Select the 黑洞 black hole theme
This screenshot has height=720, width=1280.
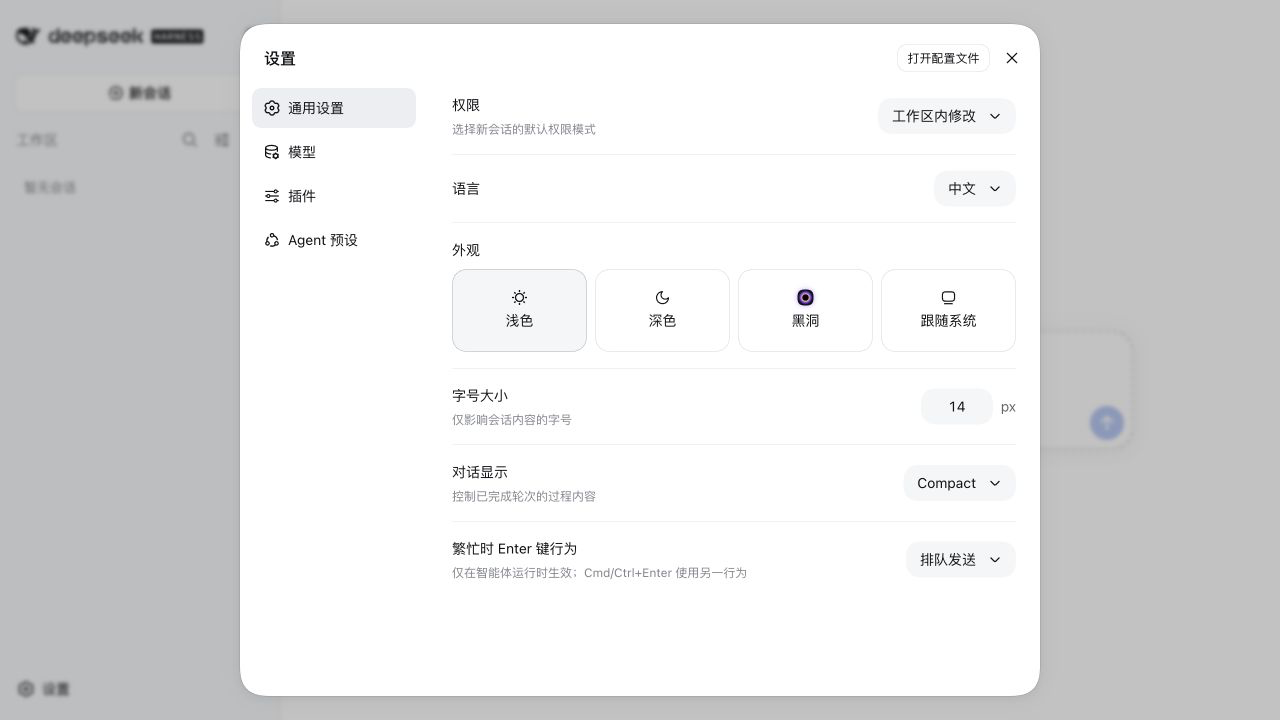(805, 310)
